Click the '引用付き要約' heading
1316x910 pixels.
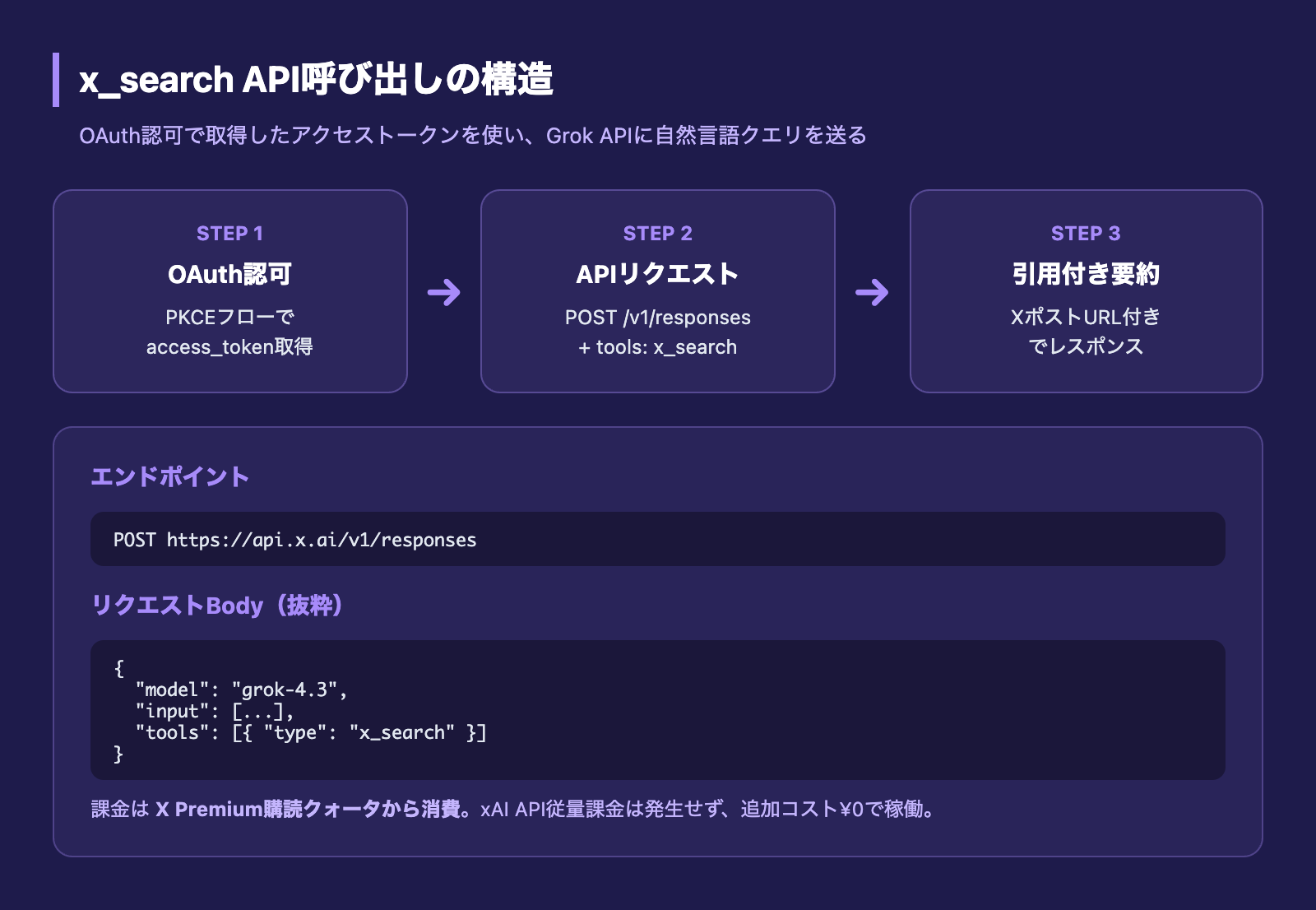pos(1086,274)
